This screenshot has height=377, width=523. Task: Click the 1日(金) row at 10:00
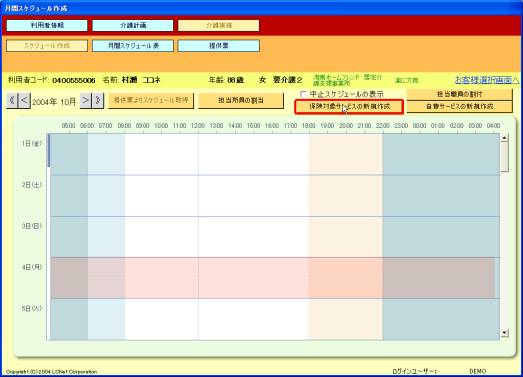click(161, 154)
